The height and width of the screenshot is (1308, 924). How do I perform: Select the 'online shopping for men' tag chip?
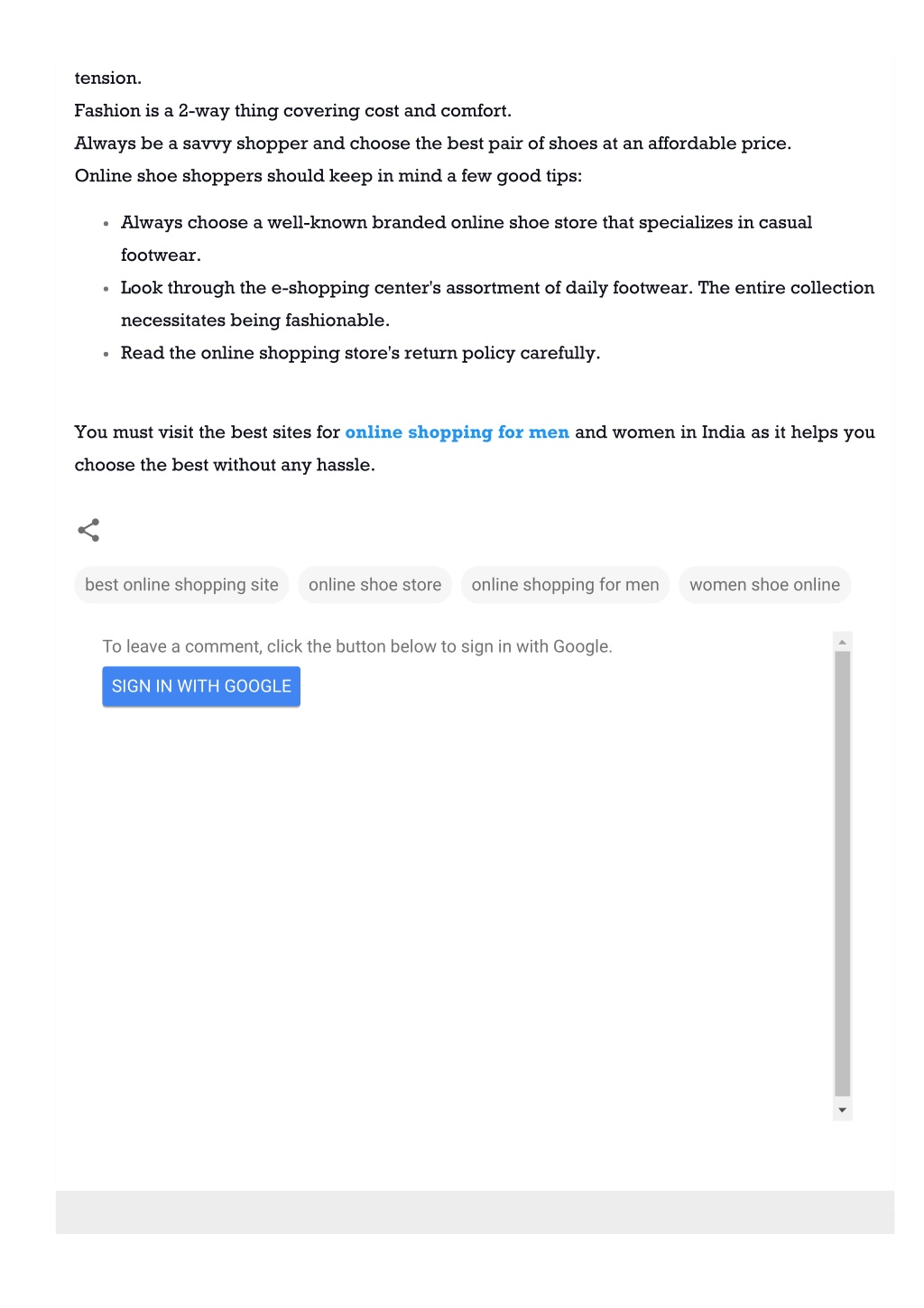tap(565, 585)
